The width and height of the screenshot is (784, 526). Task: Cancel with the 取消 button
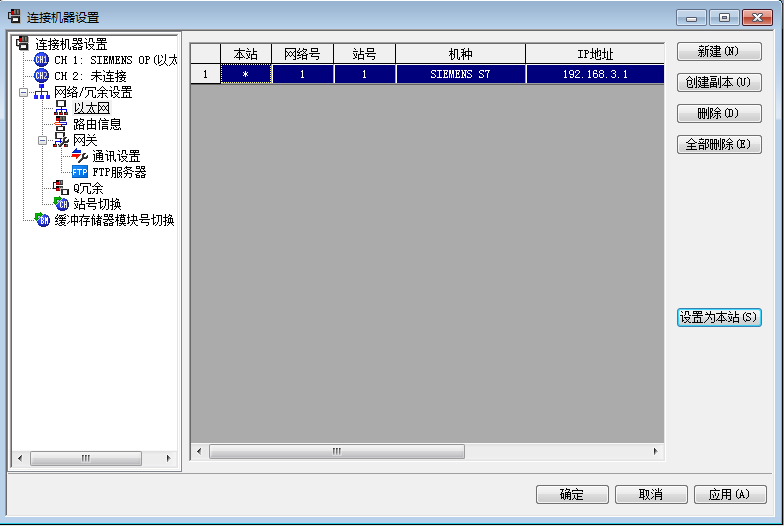click(x=651, y=494)
